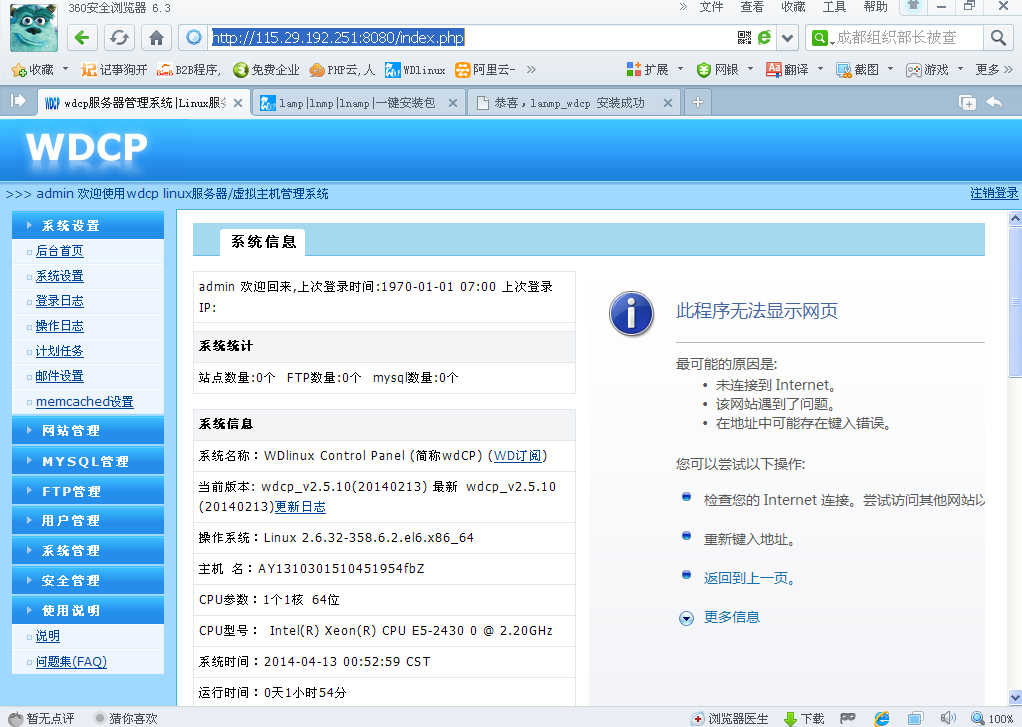1022x727 pixels.
Task: Open a new tab with the plus button
Action: pyautogui.click(x=698, y=102)
